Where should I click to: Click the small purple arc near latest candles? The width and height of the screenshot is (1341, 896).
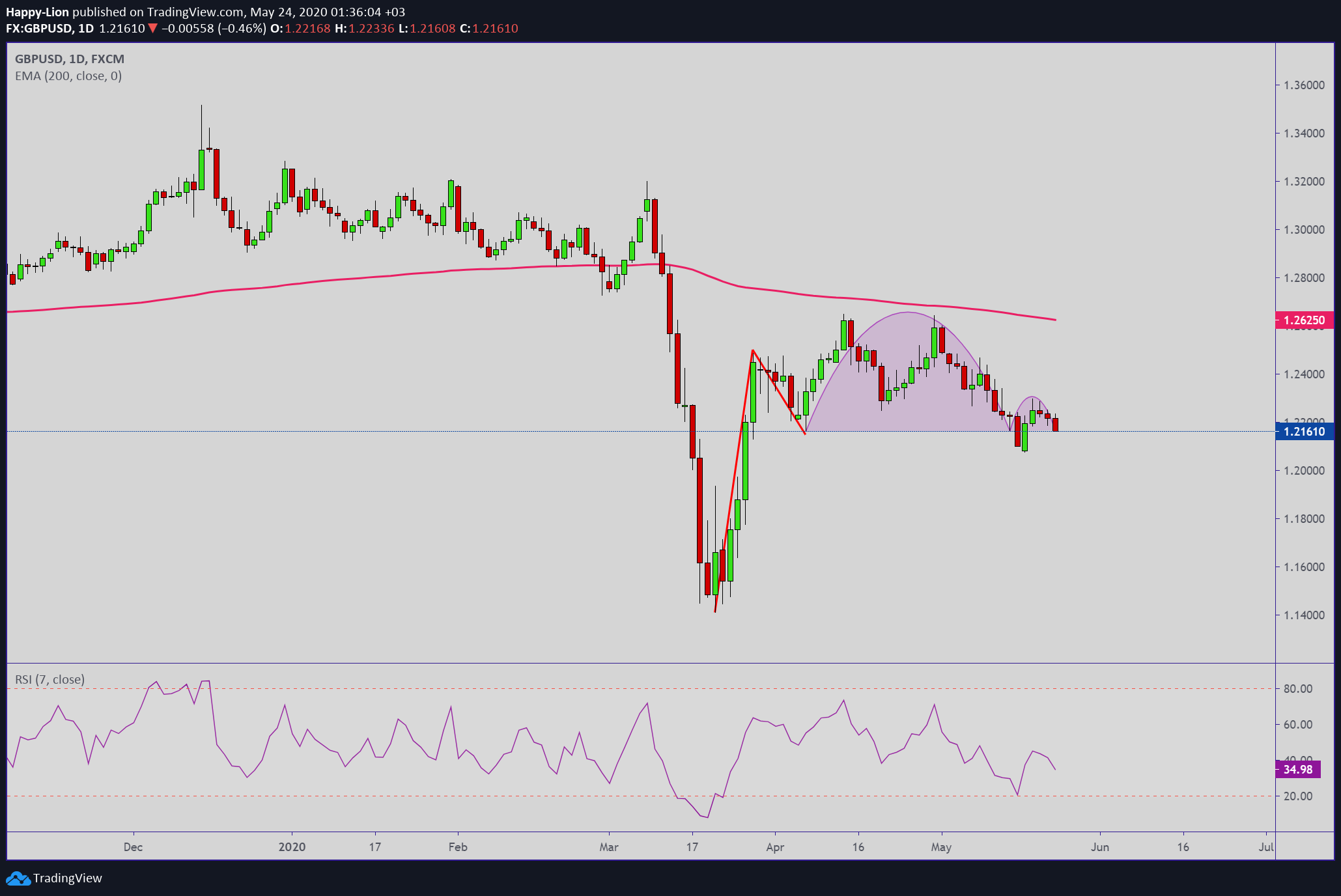(x=1032, y=414)
